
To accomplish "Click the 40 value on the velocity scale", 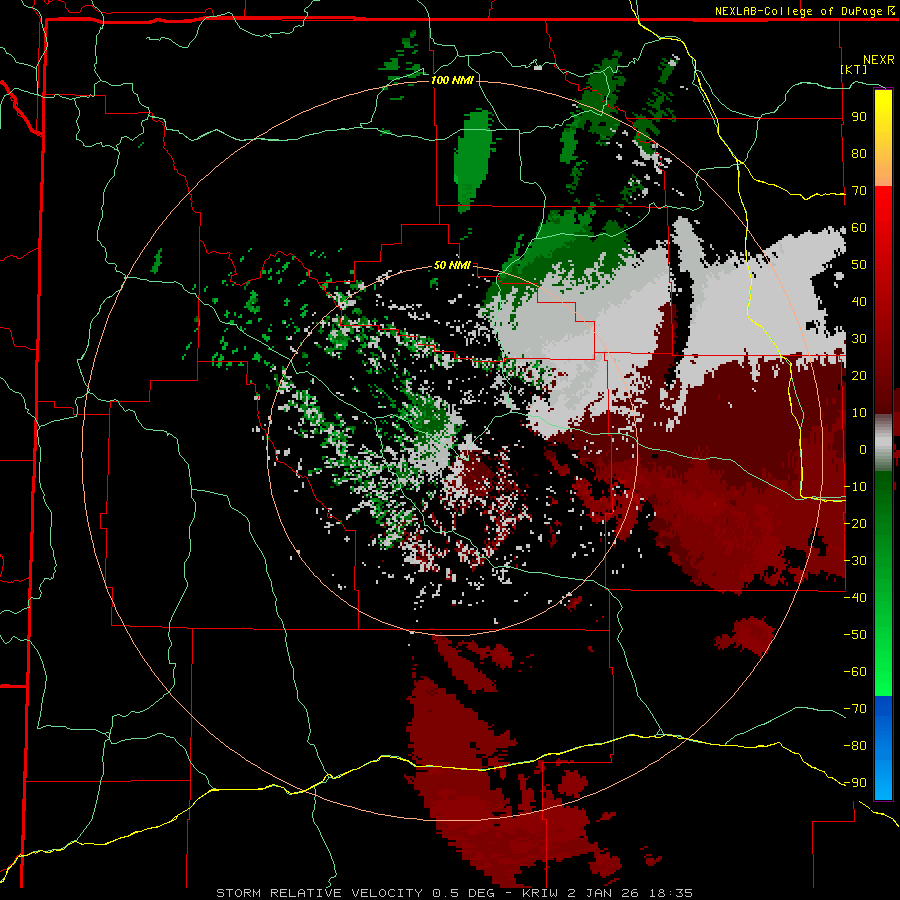I will [x=859, y=302].
